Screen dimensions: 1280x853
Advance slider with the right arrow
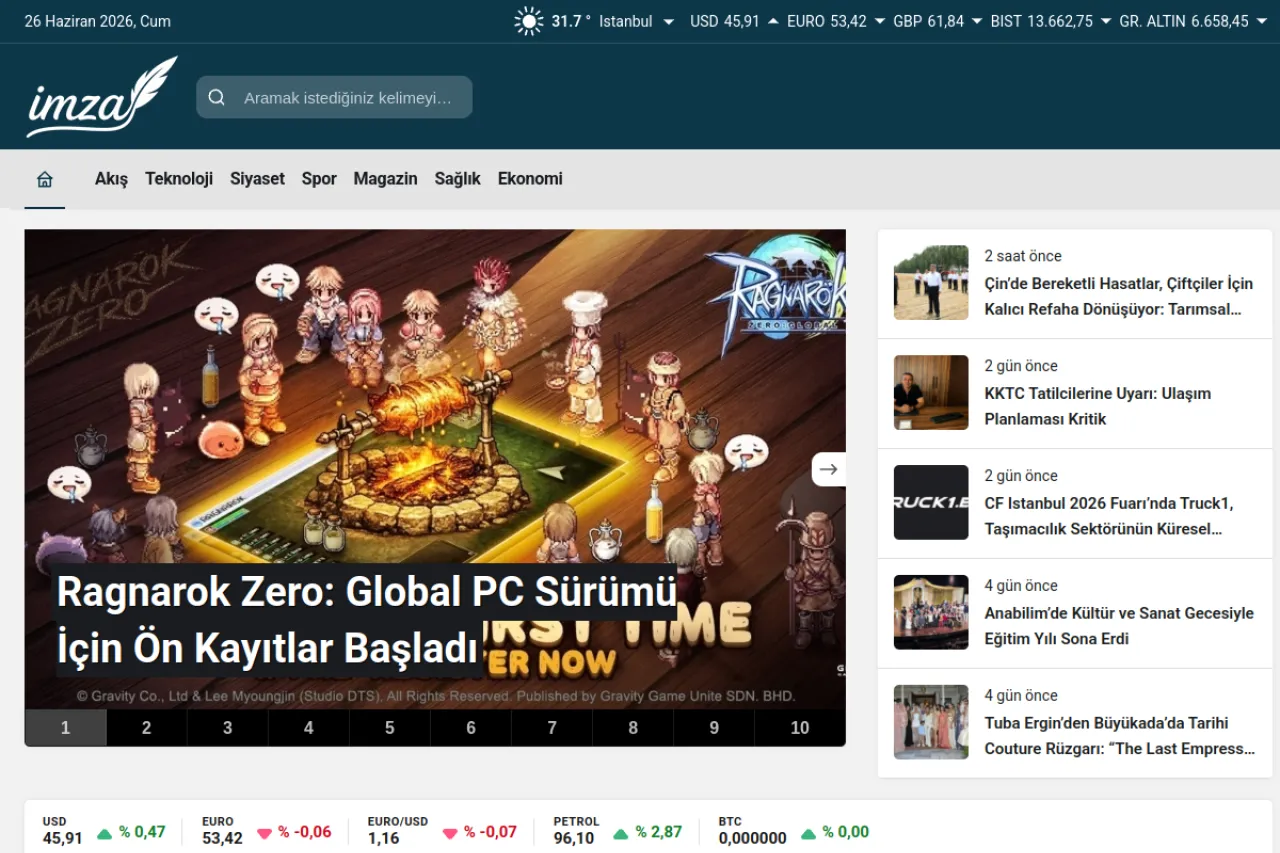tap(828, 469)
